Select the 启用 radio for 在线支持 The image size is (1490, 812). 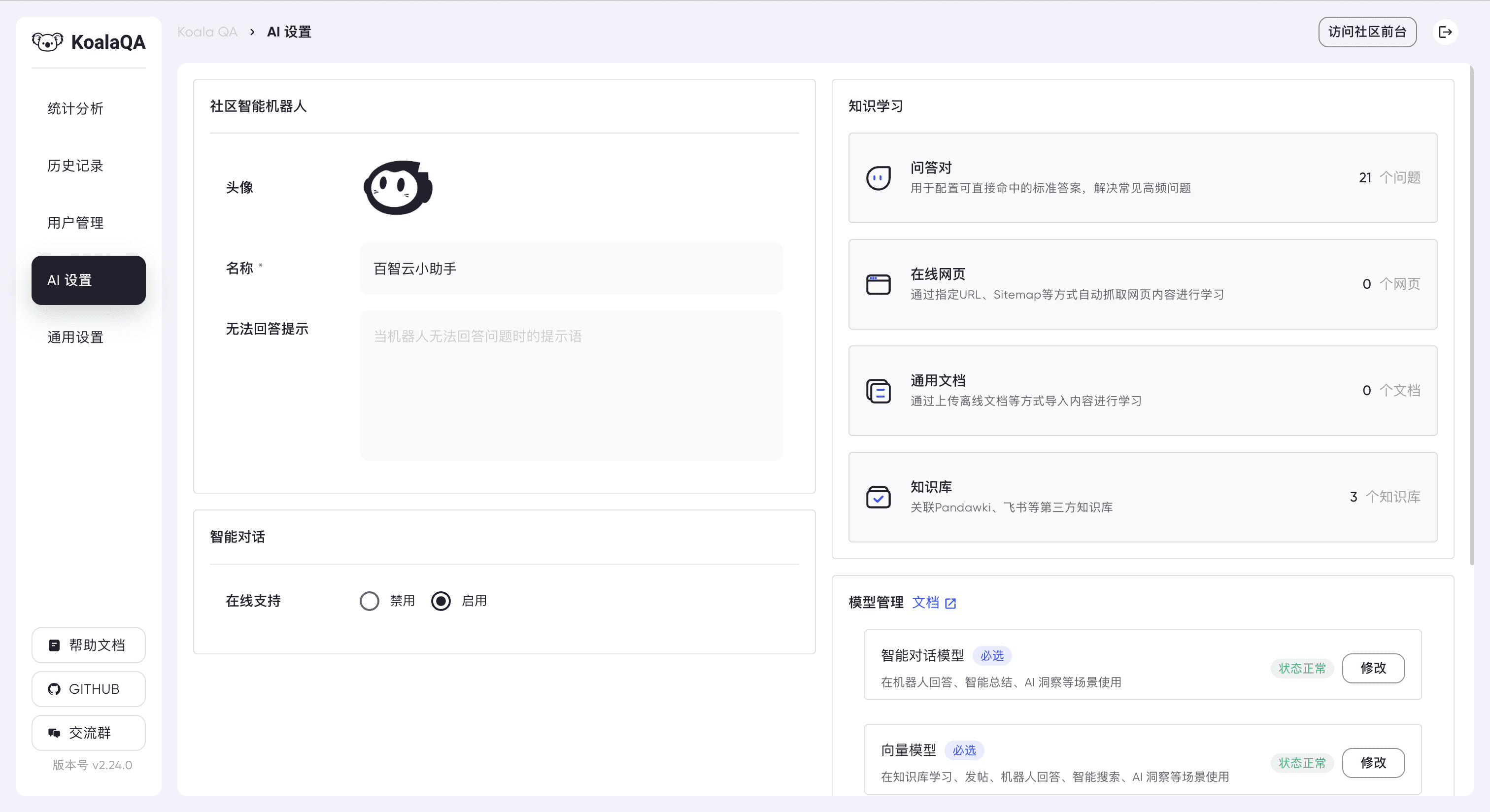coord(441,601)
